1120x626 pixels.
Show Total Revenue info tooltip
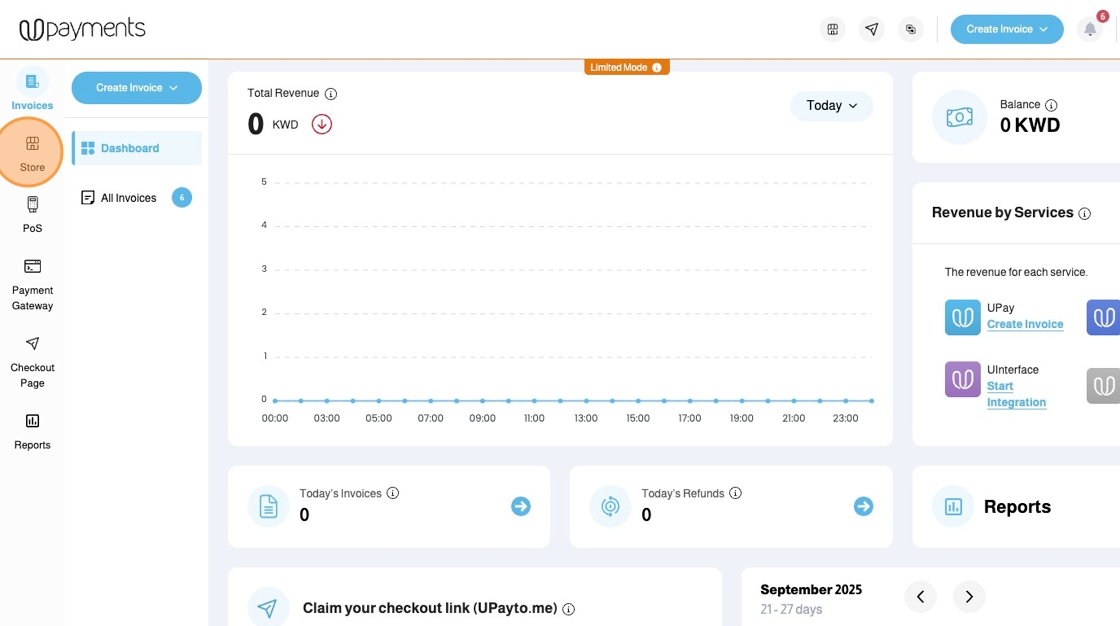(x=331, y=94)
